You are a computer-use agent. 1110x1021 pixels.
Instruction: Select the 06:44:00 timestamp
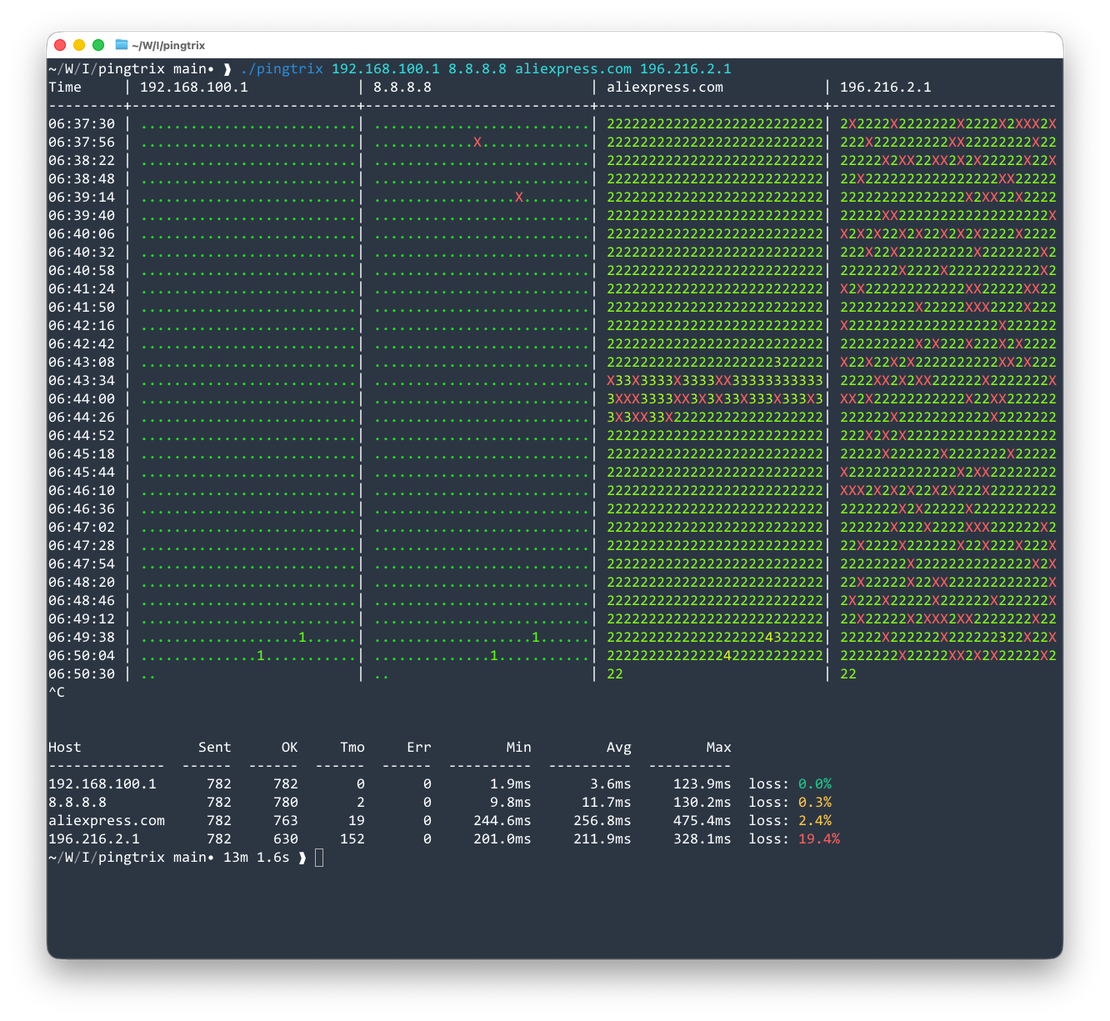(81, 399)
